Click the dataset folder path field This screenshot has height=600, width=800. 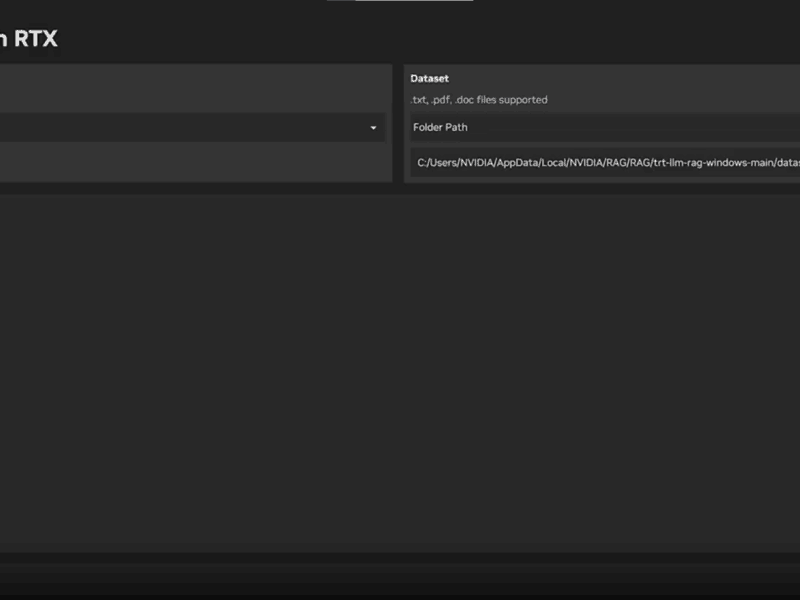[x=605, y=163]
